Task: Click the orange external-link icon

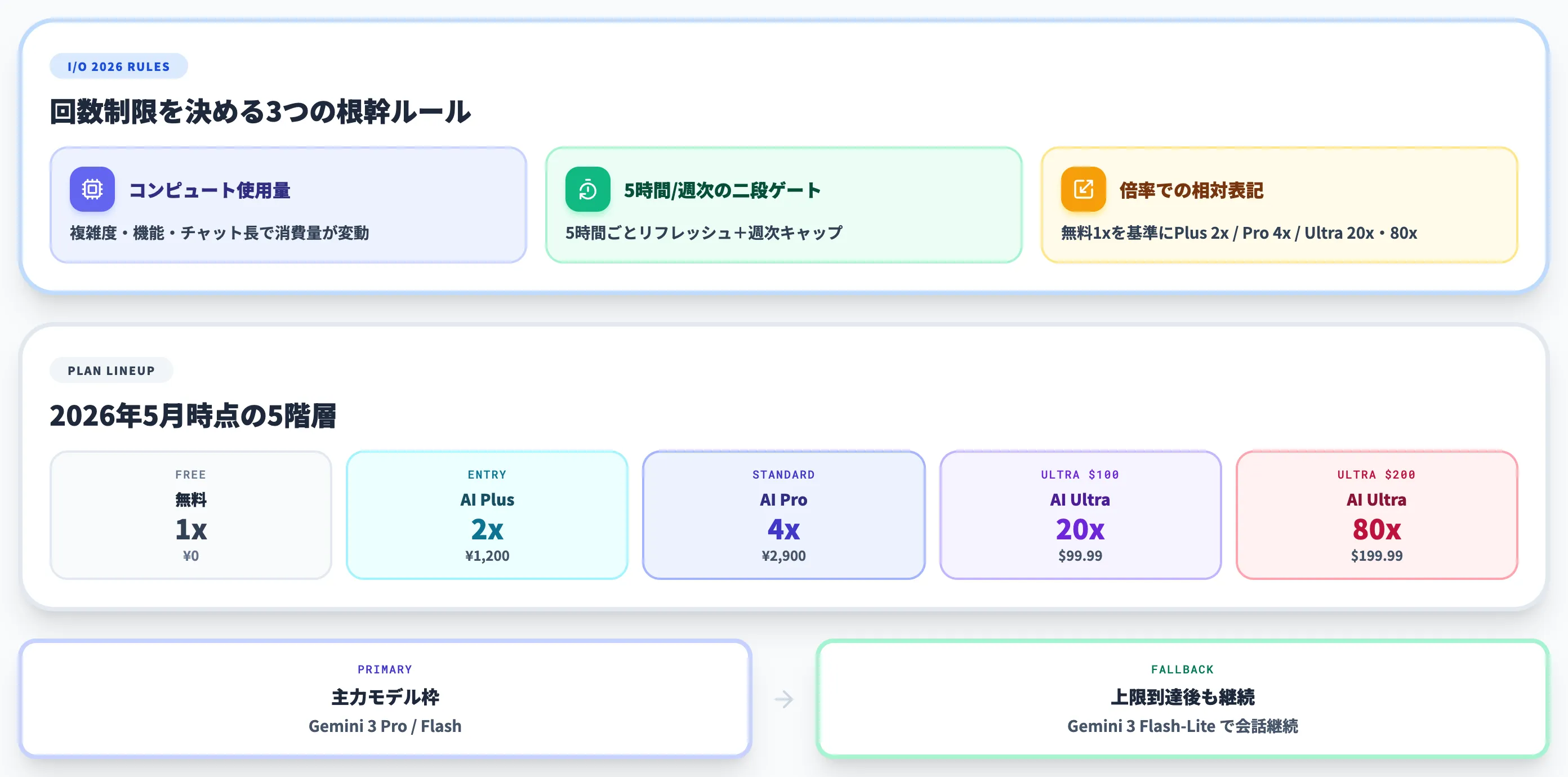Action: tap(1083, 189)
